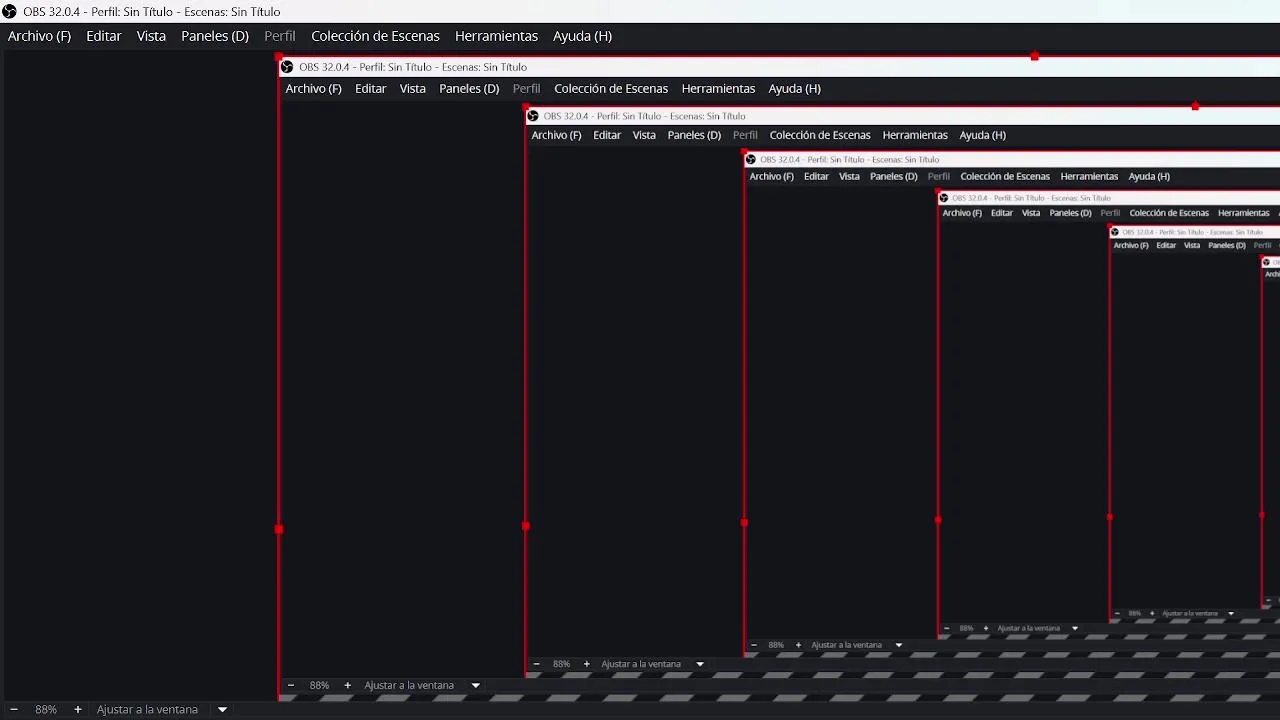Click the red top-edge handle of the outermost source
This screenshot has width=1280, height=720.
1034,57
